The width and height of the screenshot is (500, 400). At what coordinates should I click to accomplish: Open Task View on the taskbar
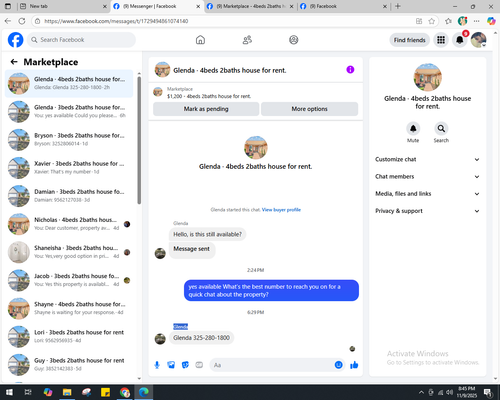(28, 392)
